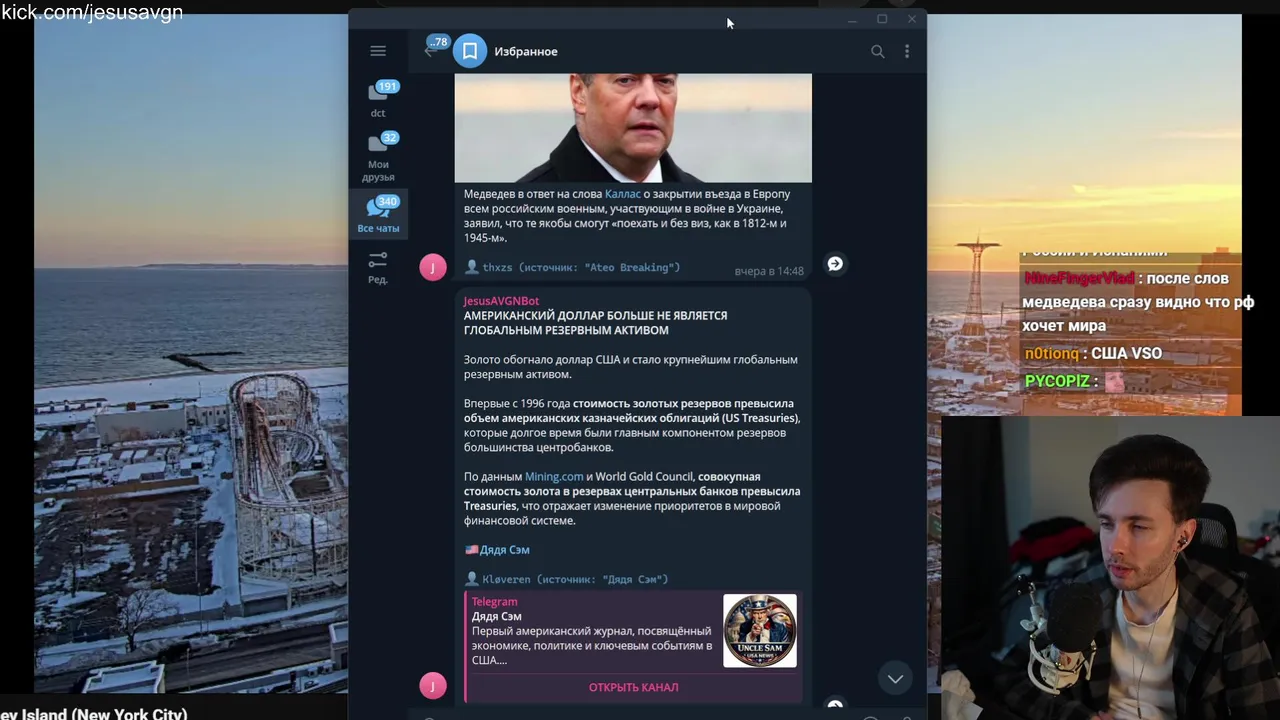The width and height of the screenshot is (1280, 720).
Task: Open the JesusAVGNBot sender name
Action: 501,301
